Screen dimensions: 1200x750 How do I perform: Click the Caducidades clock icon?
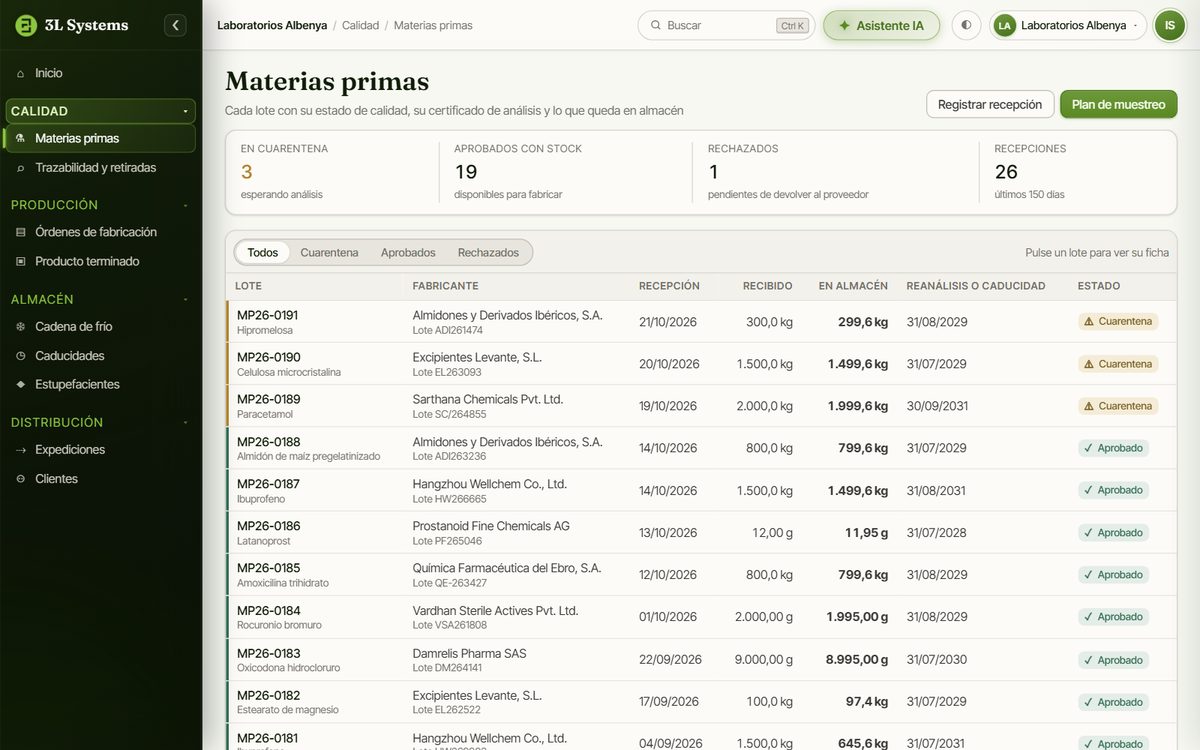coord(21,355)
